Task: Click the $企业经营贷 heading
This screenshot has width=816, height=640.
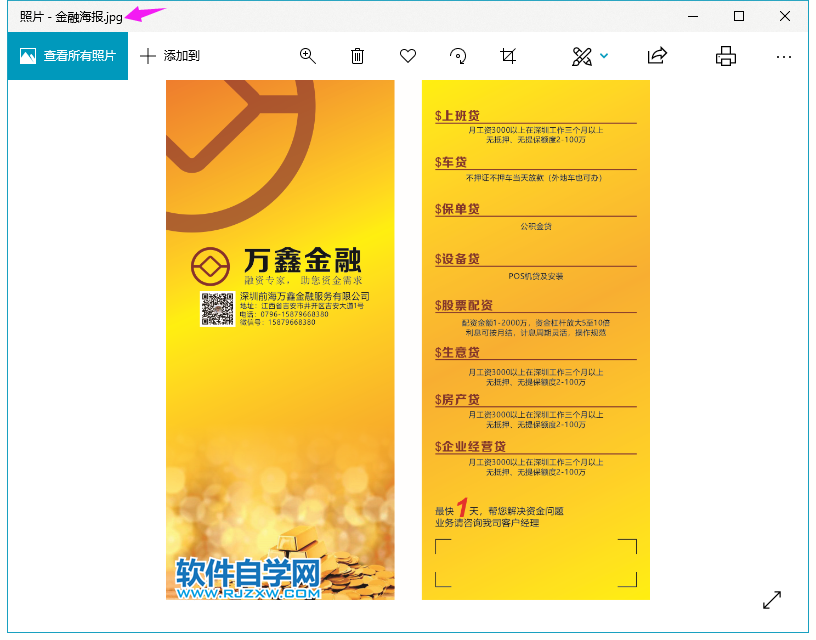Action: [x=470, y=446]
